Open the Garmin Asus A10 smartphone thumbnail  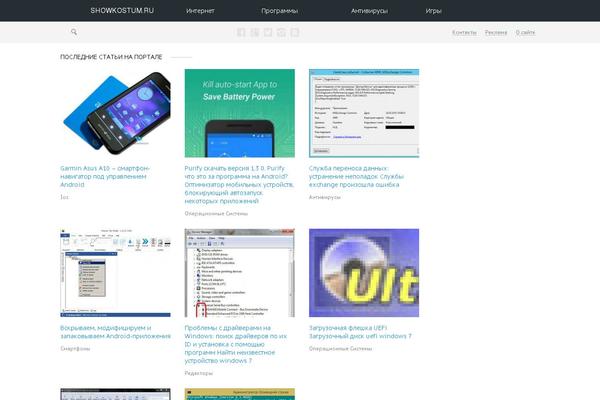[115, 113]
